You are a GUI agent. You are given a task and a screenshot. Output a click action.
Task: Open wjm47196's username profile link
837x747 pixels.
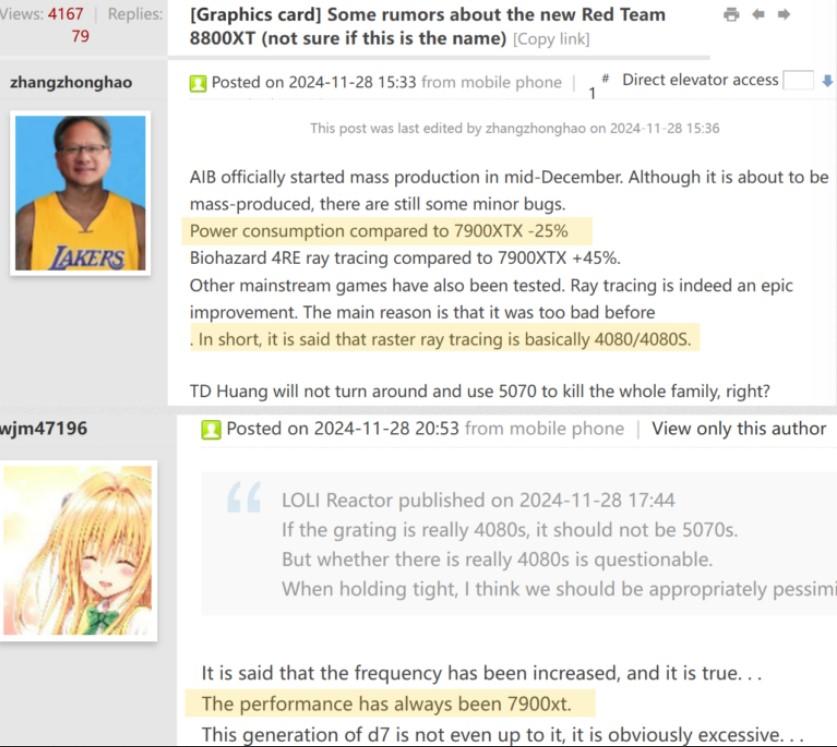point(42,429)
